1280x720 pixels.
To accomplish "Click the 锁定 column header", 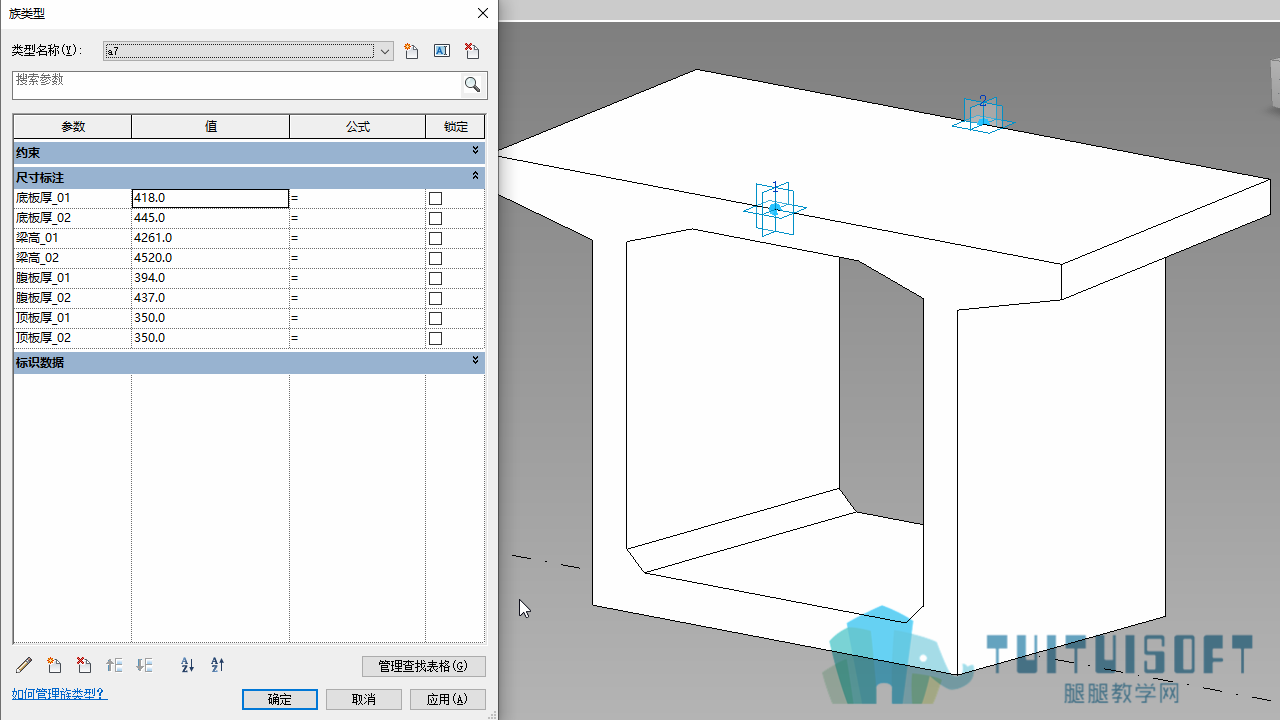I will (x=455, y=126).
